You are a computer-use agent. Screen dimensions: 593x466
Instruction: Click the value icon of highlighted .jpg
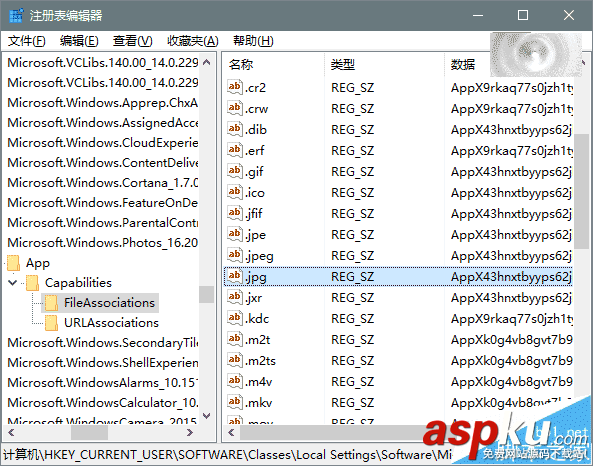(235, 276)
